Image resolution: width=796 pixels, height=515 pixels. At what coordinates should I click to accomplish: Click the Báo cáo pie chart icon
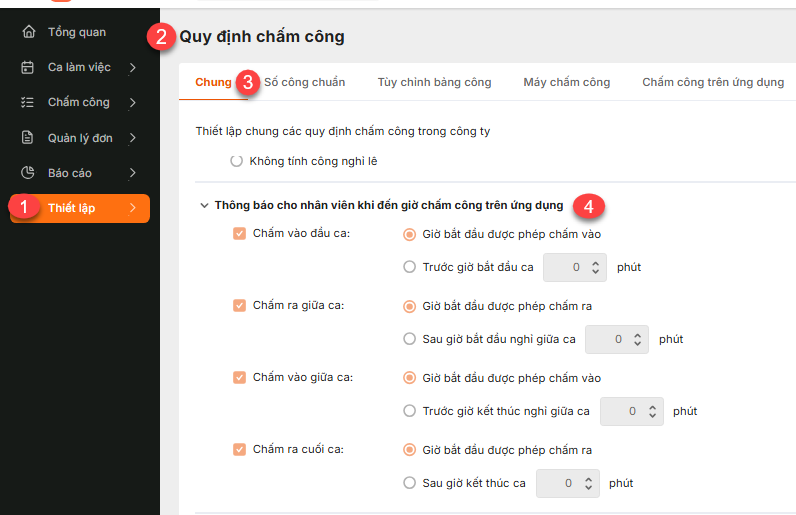tap(28, 173)
